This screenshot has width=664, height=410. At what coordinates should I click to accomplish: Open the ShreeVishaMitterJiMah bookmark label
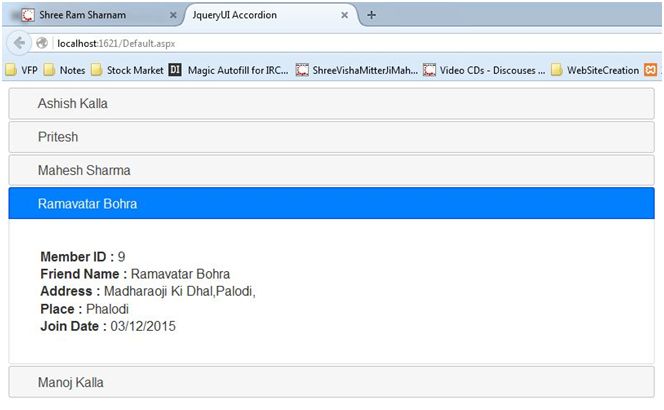tap(365, 70)
